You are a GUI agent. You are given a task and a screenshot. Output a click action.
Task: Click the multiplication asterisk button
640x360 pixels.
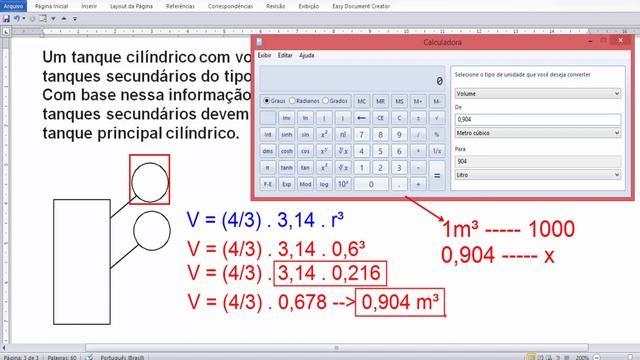[x=418, y=151]
